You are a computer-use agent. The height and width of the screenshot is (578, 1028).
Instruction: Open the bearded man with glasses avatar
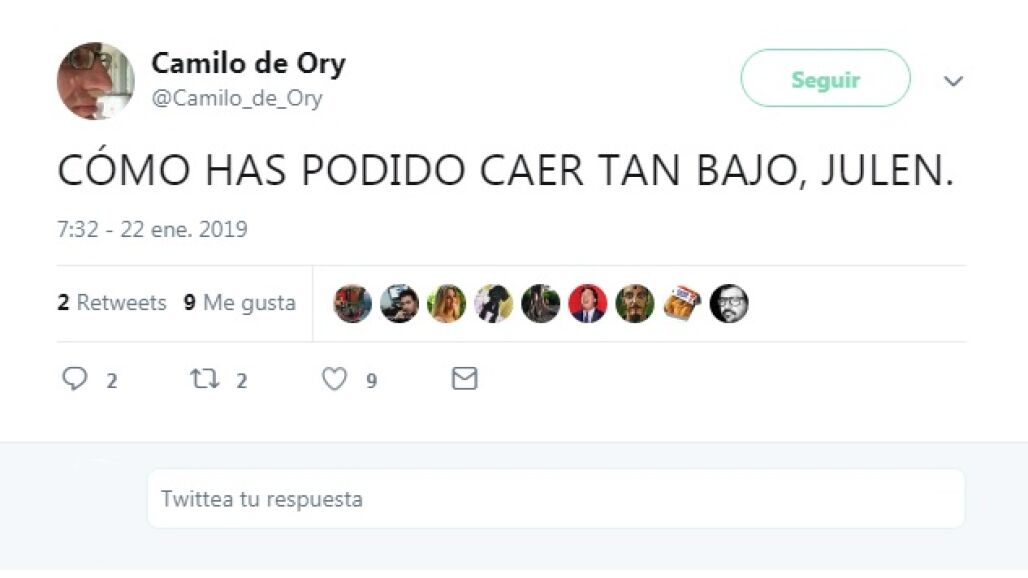729,303
